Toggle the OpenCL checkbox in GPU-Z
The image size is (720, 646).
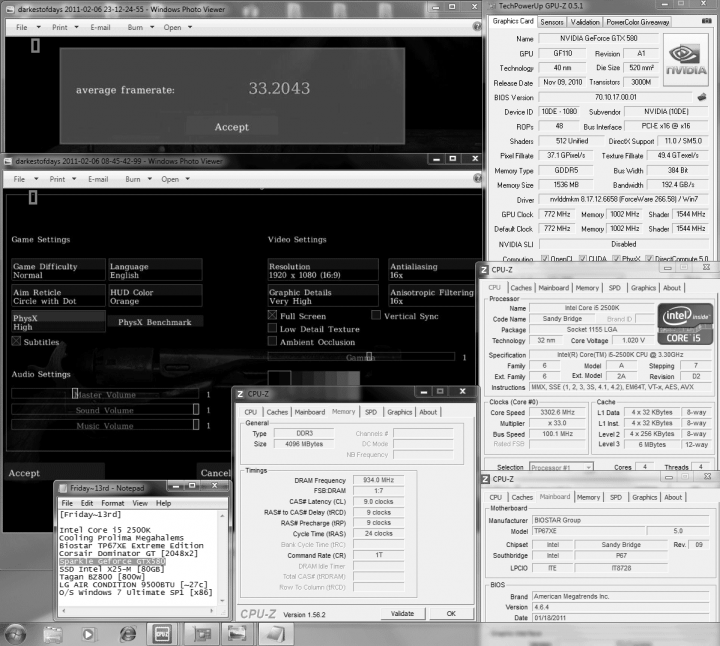point(545,259)
